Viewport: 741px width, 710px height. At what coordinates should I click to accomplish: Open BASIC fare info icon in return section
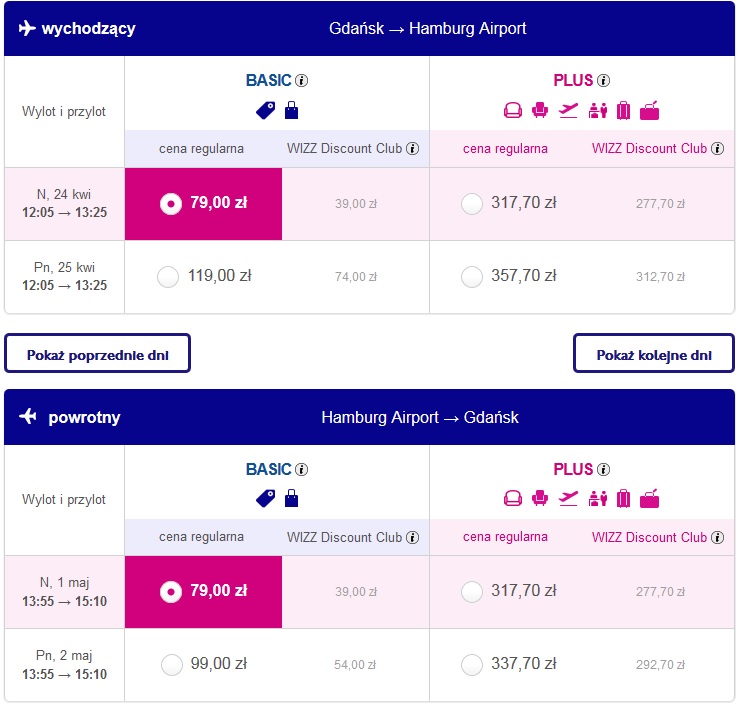point(302,470)
